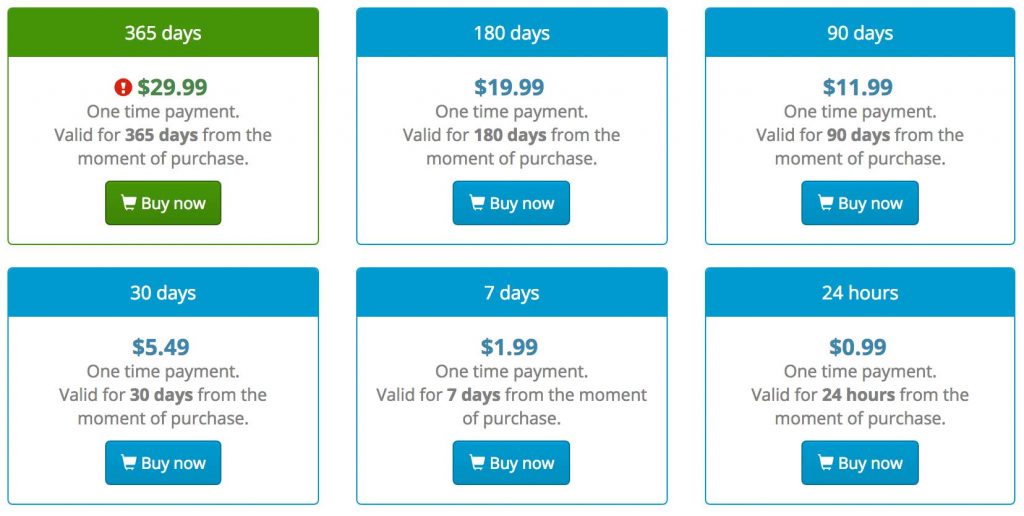Click the bold '24 hours' validity text
The height and width of the screenshot is (516, 1024).
858,395
